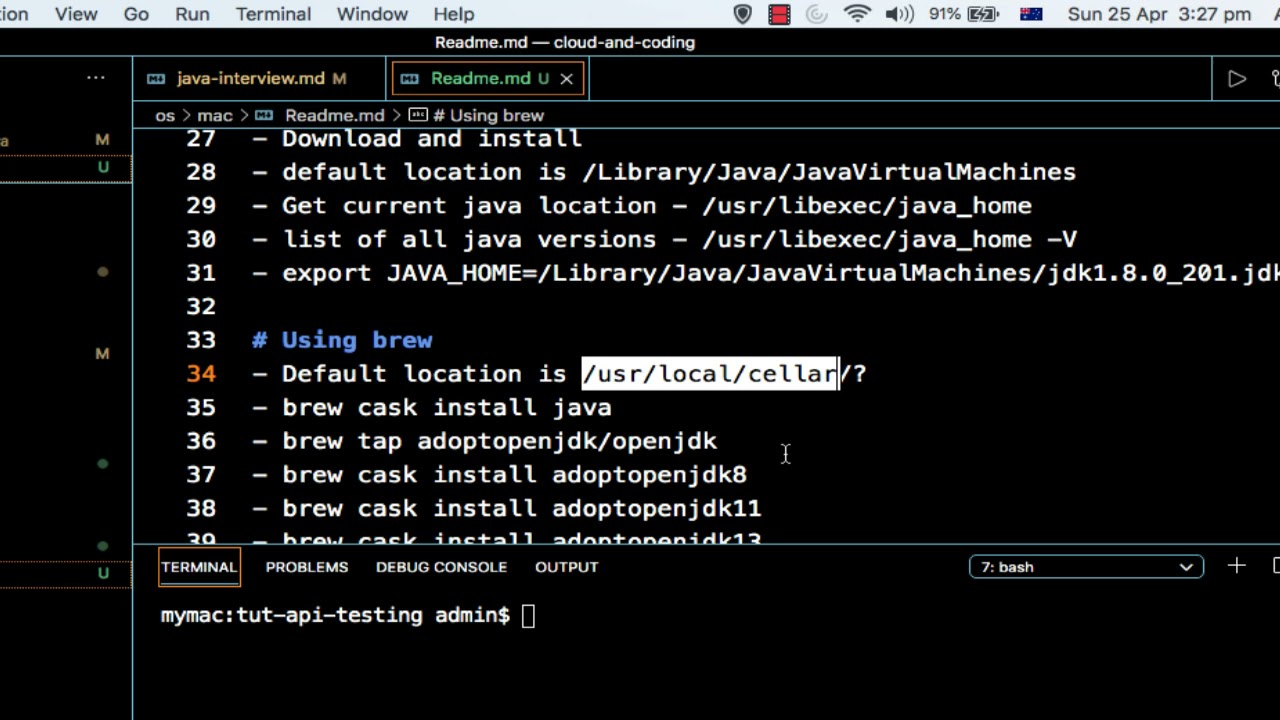The image size is (1280, 720).
Task: Click the Run play icon in editor toolbar
Action: pos(1237,79)
